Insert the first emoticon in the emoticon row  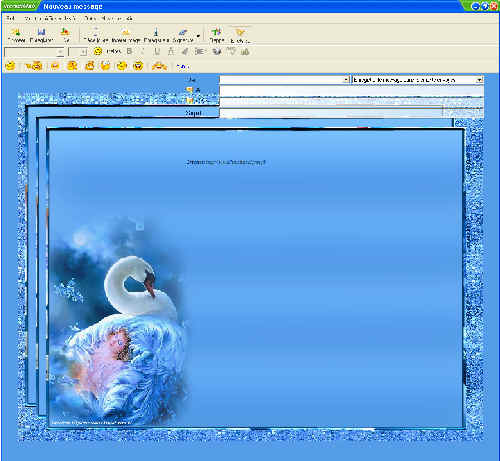point(11,66)
